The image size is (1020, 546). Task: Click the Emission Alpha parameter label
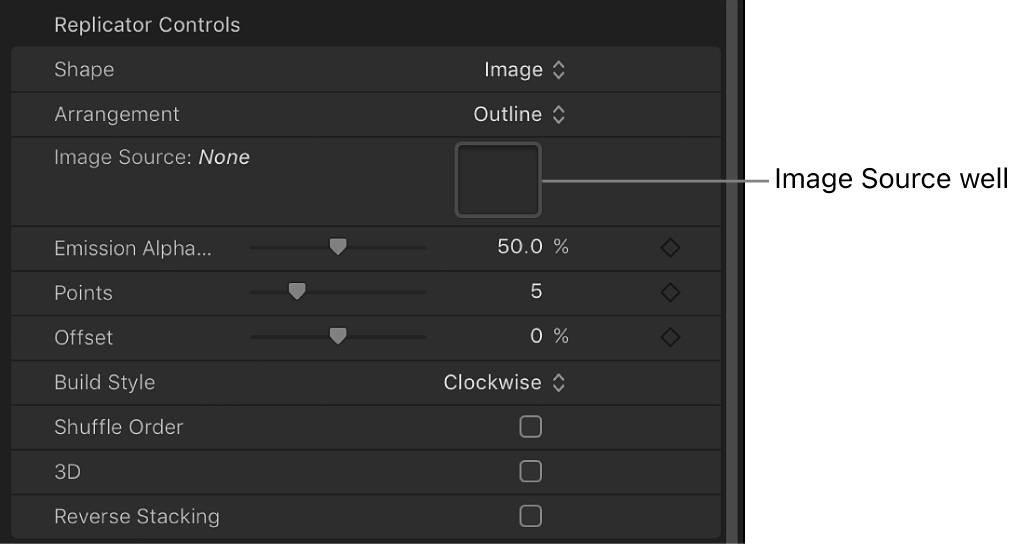pos(133,249)
